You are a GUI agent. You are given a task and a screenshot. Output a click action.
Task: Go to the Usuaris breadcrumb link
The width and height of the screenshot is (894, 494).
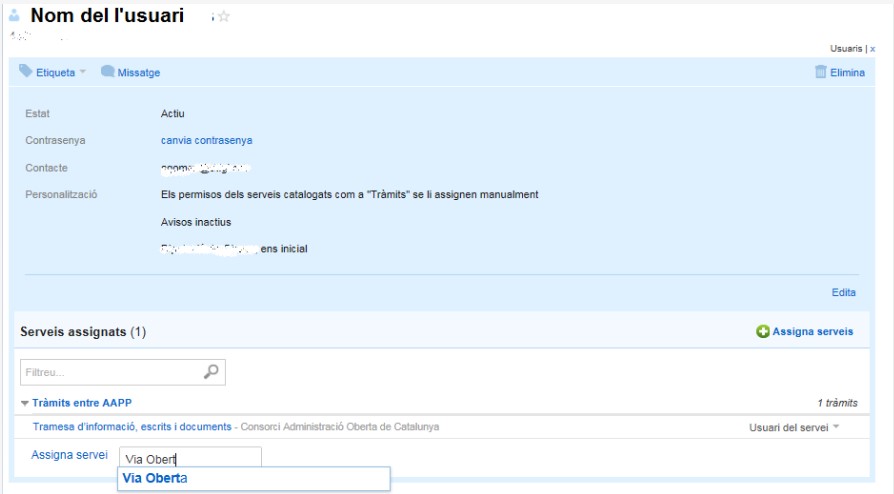pyautogui.click(x=846, y=48)
